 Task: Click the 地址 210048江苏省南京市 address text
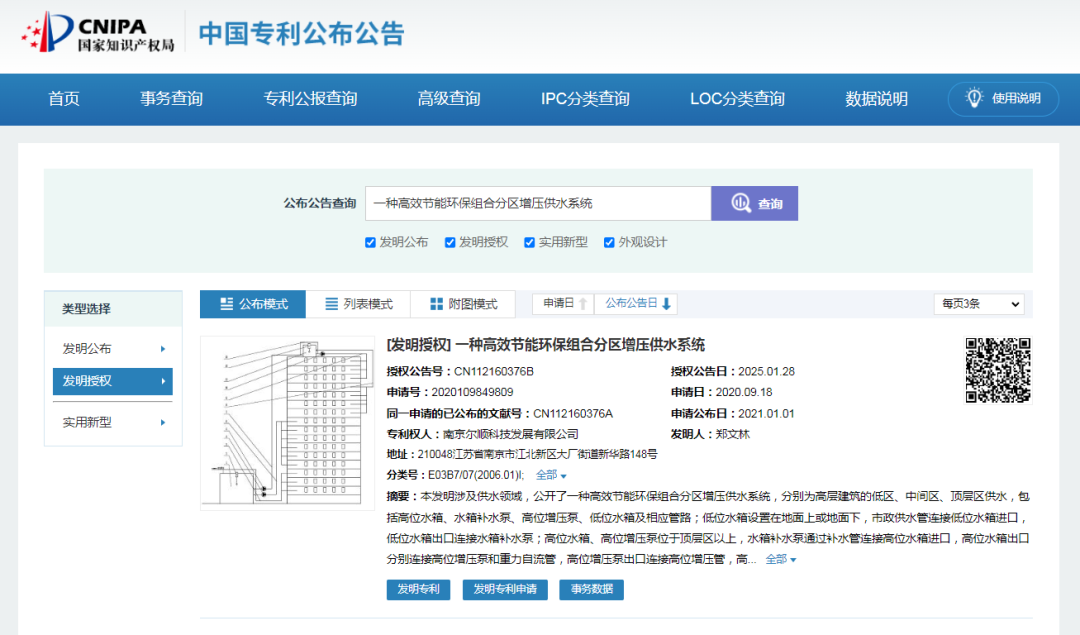537,455
